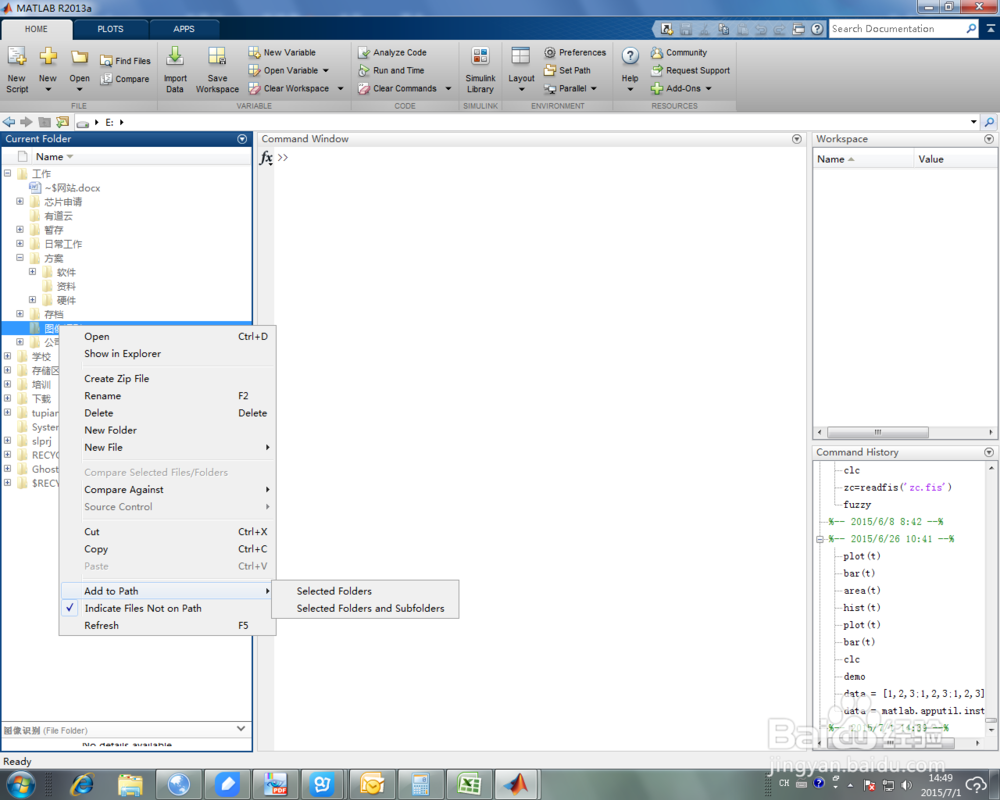
Task: Click the New file plus icon
Action: [48, 57]
